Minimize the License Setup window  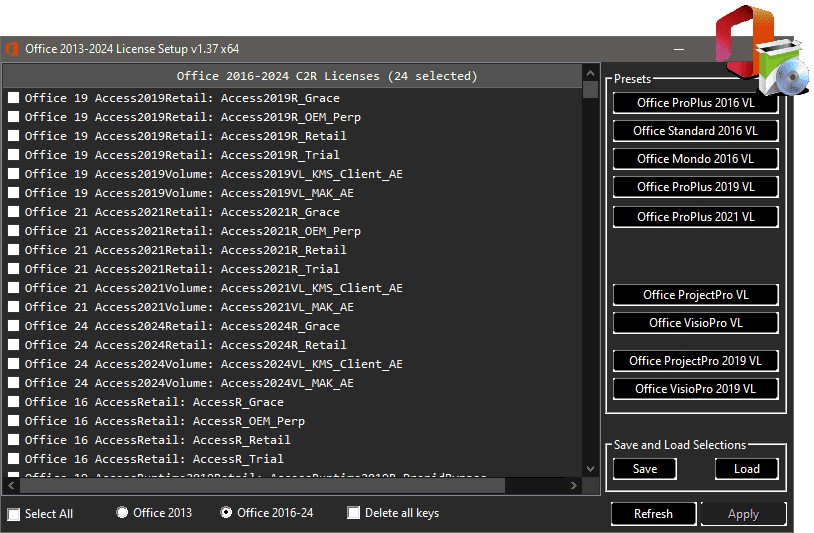point(679,49)
